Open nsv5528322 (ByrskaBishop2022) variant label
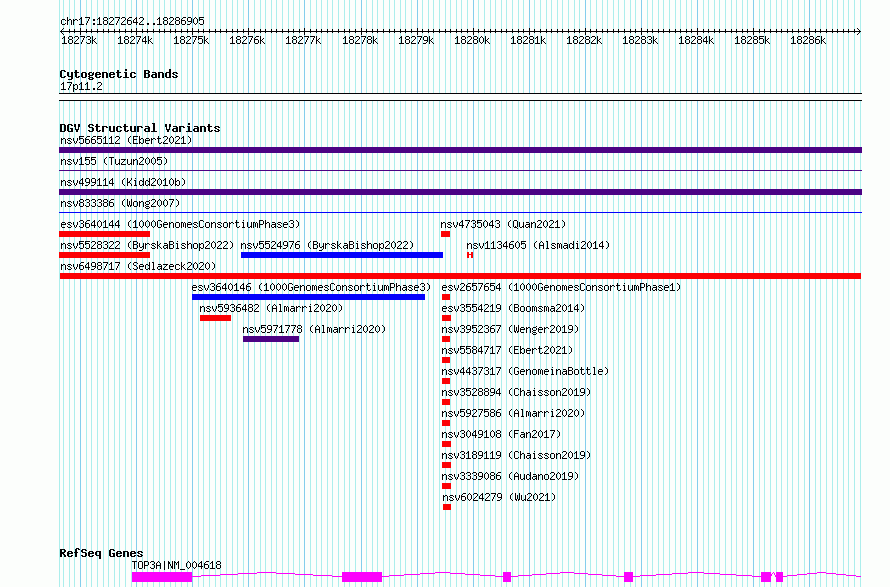Viewport: 890px width, 587px height. pyautogui.click(x=147, y=245)
